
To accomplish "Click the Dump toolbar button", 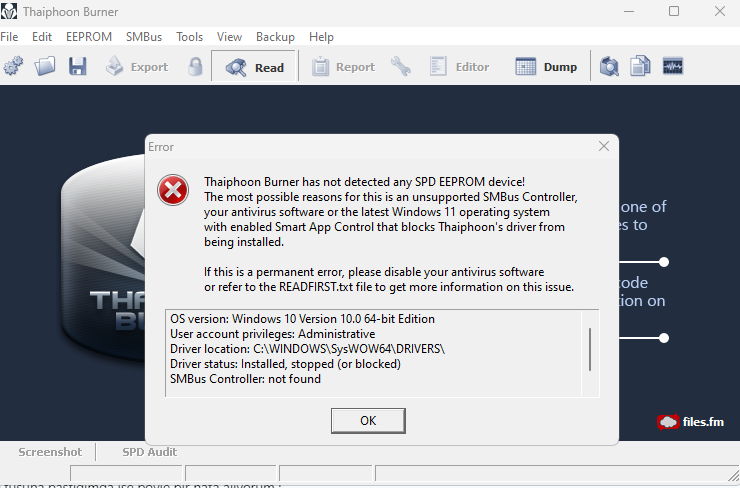I will (546, 67).
